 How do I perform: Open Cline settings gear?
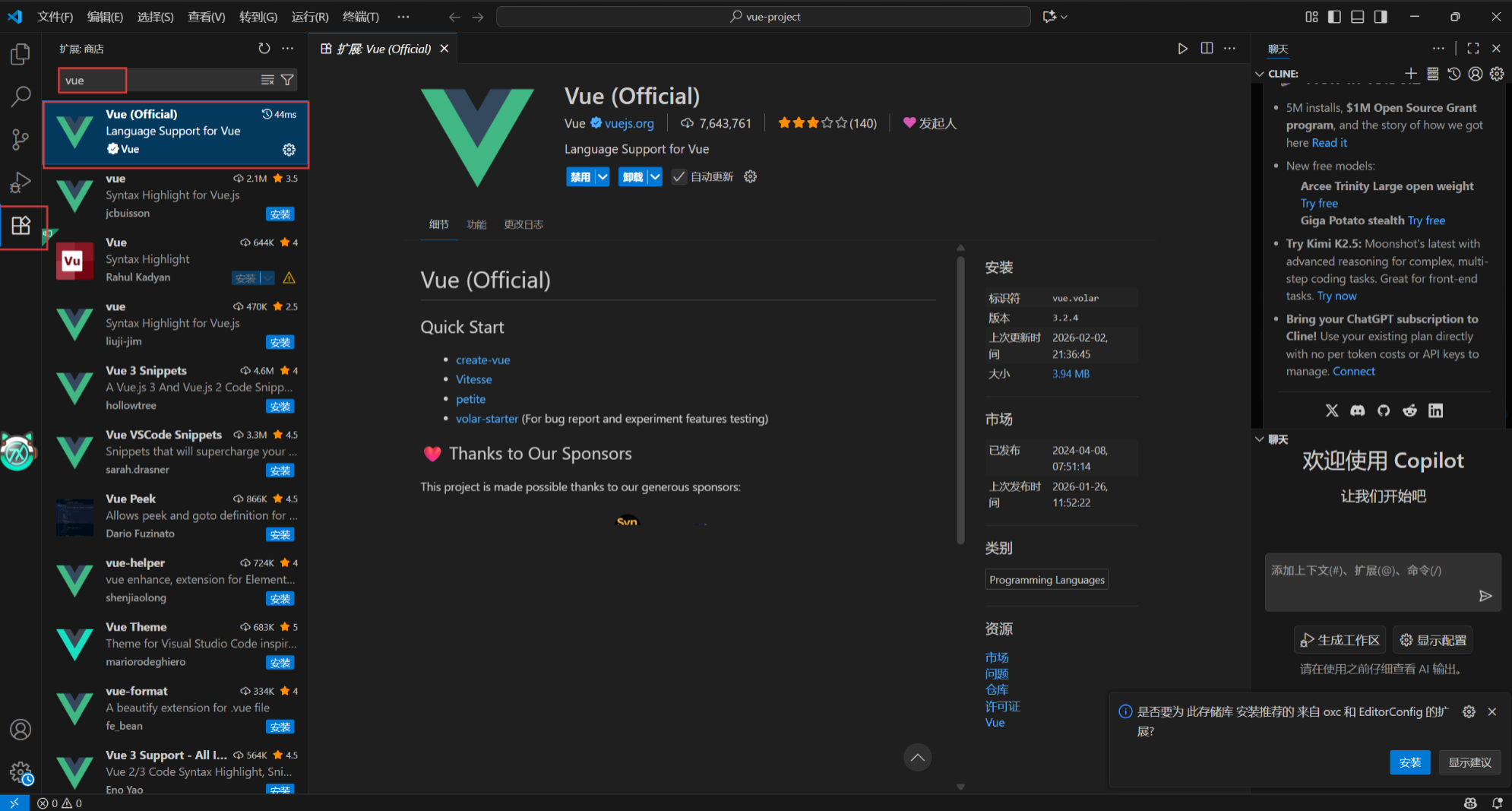click(1497, 74)
